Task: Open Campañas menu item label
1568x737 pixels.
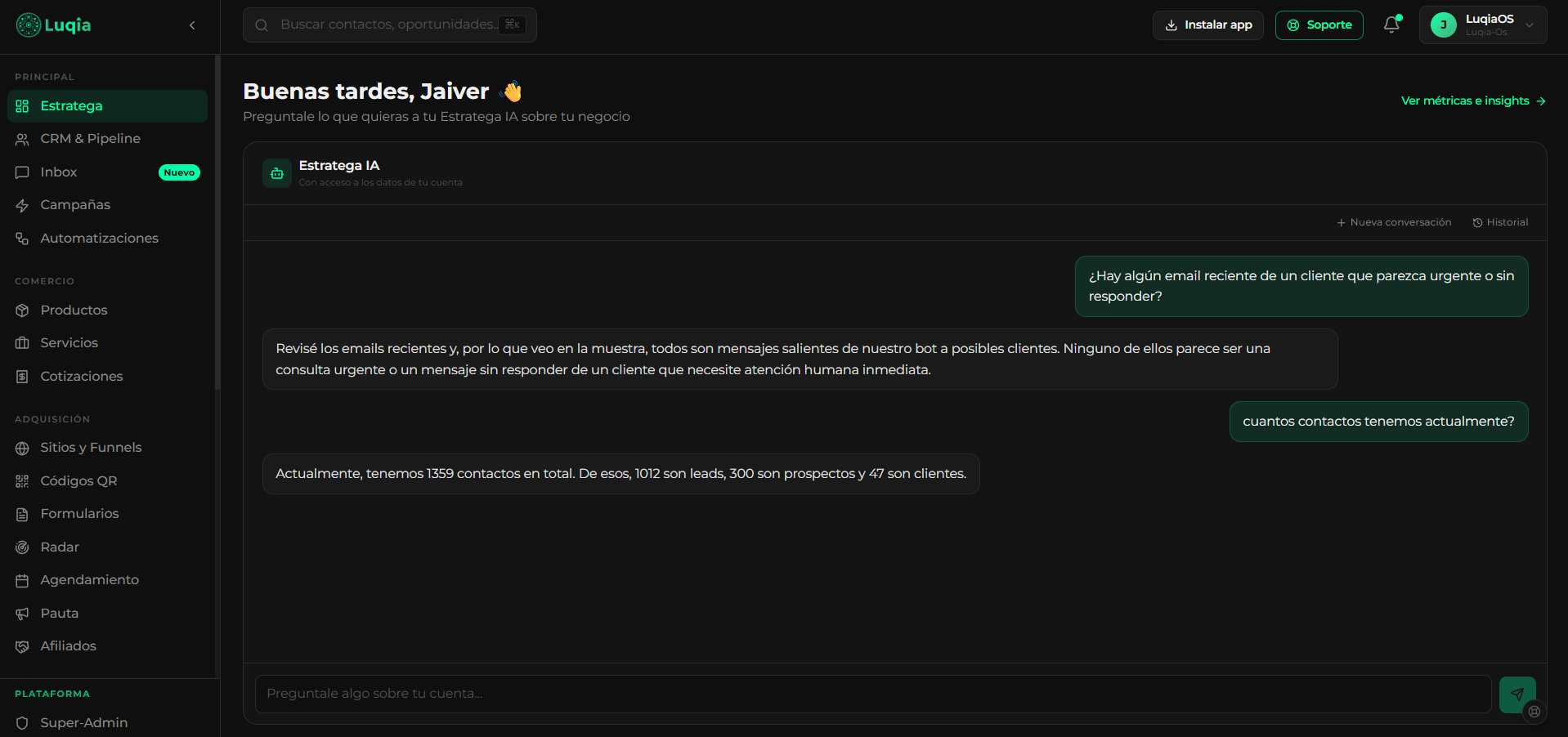Action: click(x=75, y=205)
